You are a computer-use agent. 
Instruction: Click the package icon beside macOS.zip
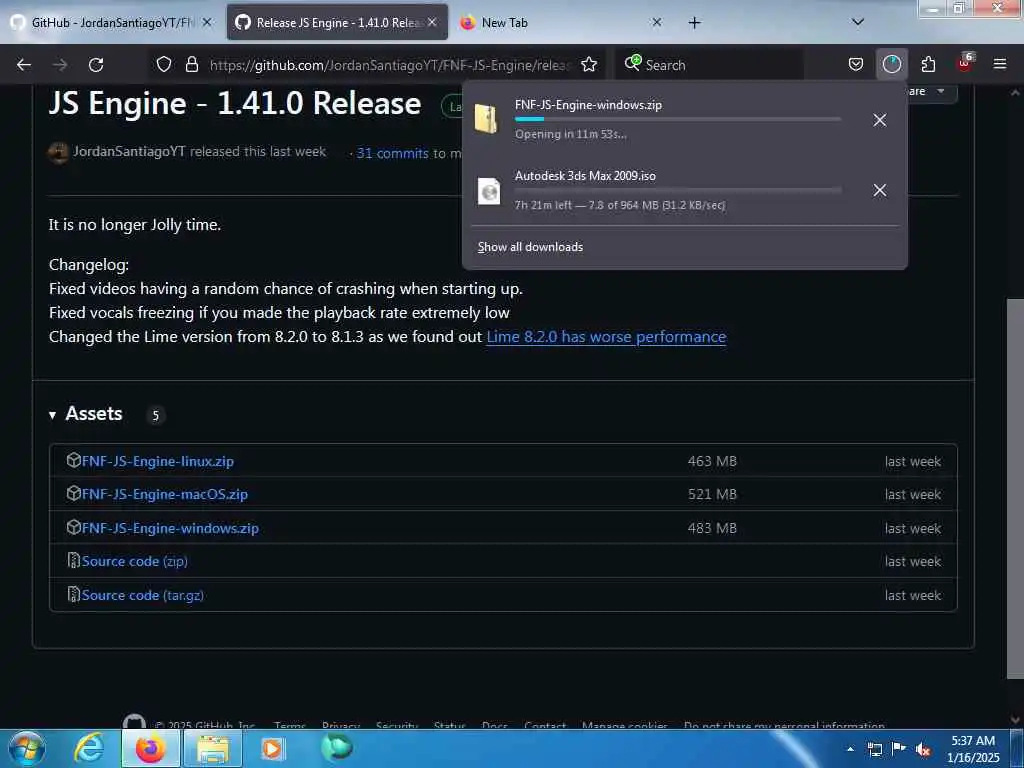[x=74, y=494]
